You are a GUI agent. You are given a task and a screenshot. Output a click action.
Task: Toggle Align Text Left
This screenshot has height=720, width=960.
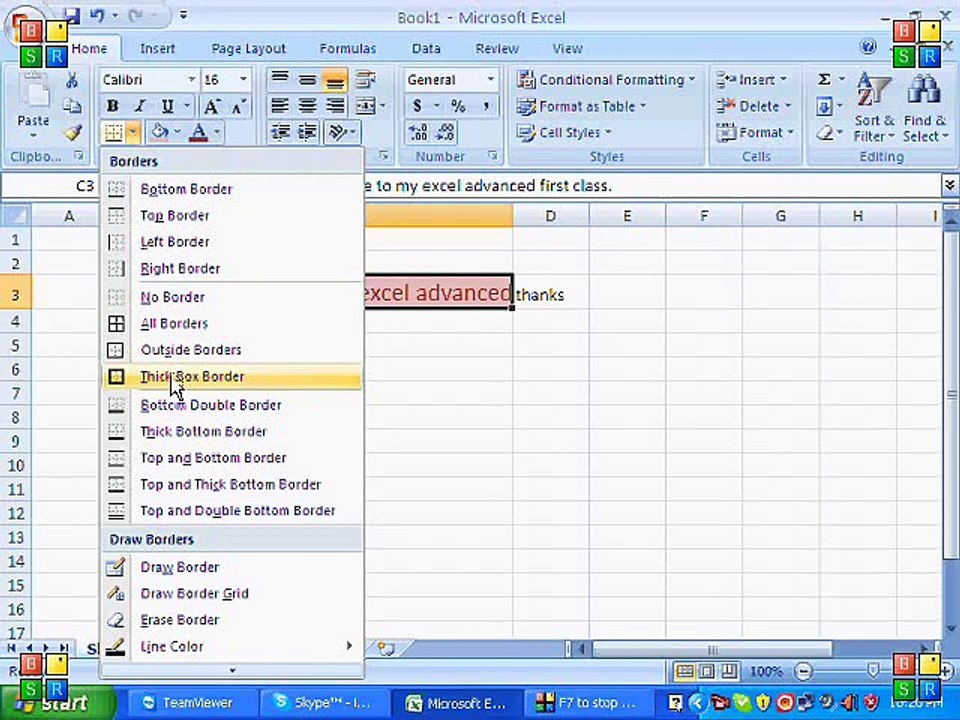click(280, 106)
